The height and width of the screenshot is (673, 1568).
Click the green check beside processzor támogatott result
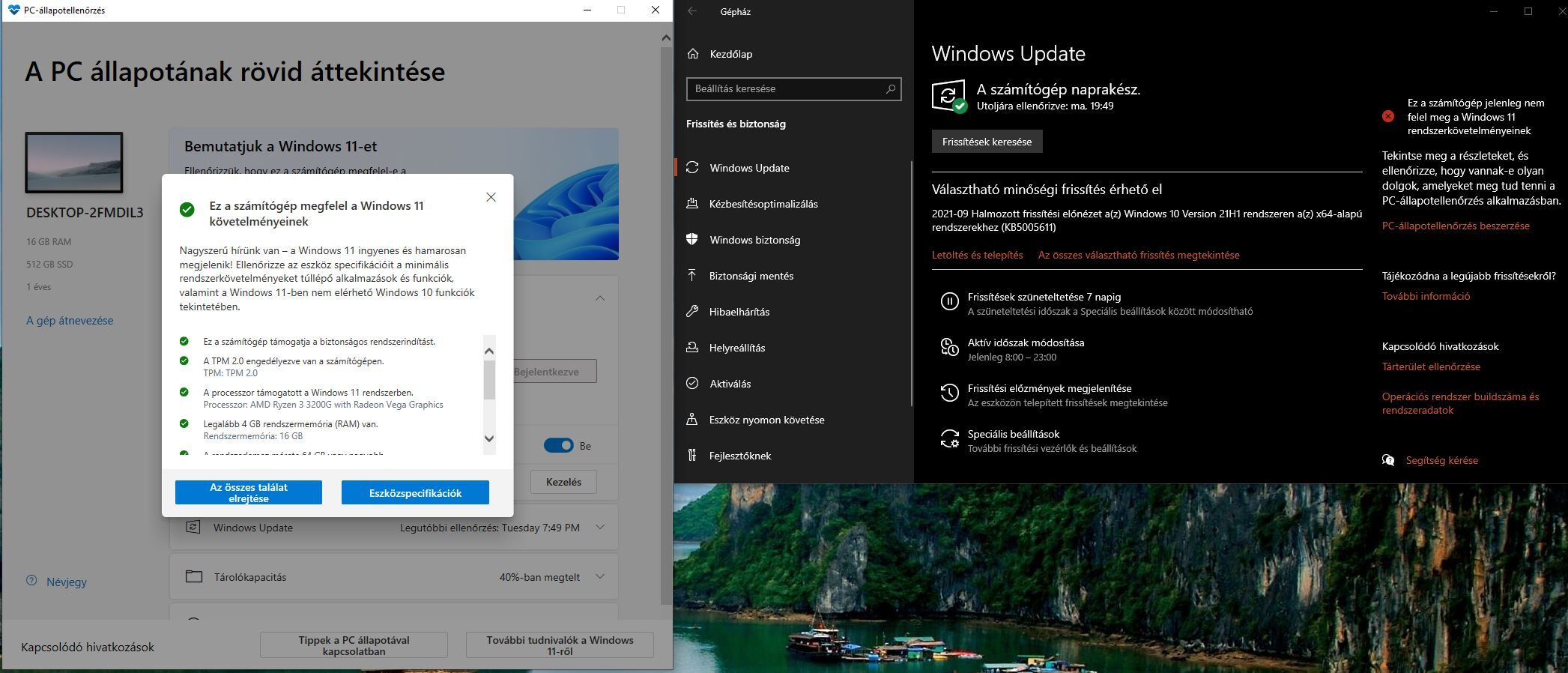184,392
